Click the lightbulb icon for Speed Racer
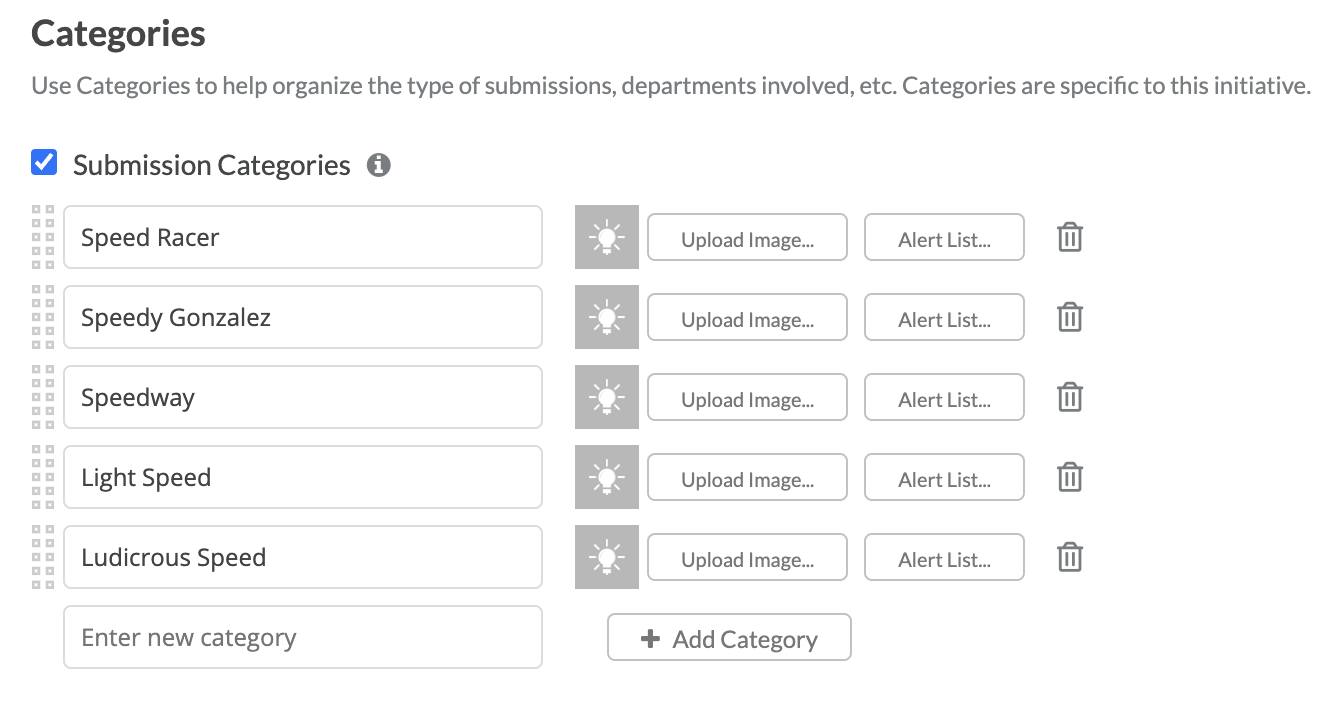1336x722 pixels. (x=607, y=237)
